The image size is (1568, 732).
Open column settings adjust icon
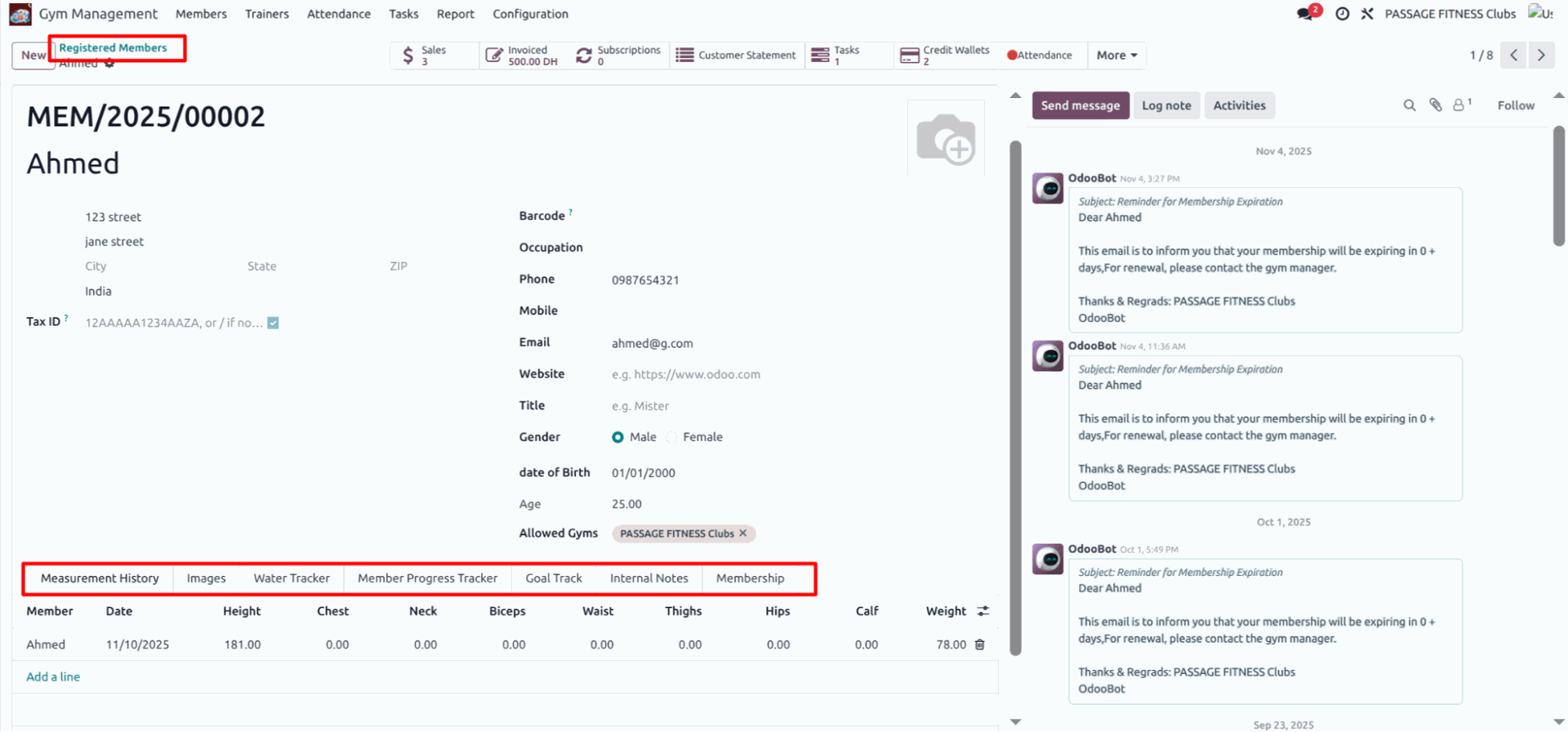point(983,611)
